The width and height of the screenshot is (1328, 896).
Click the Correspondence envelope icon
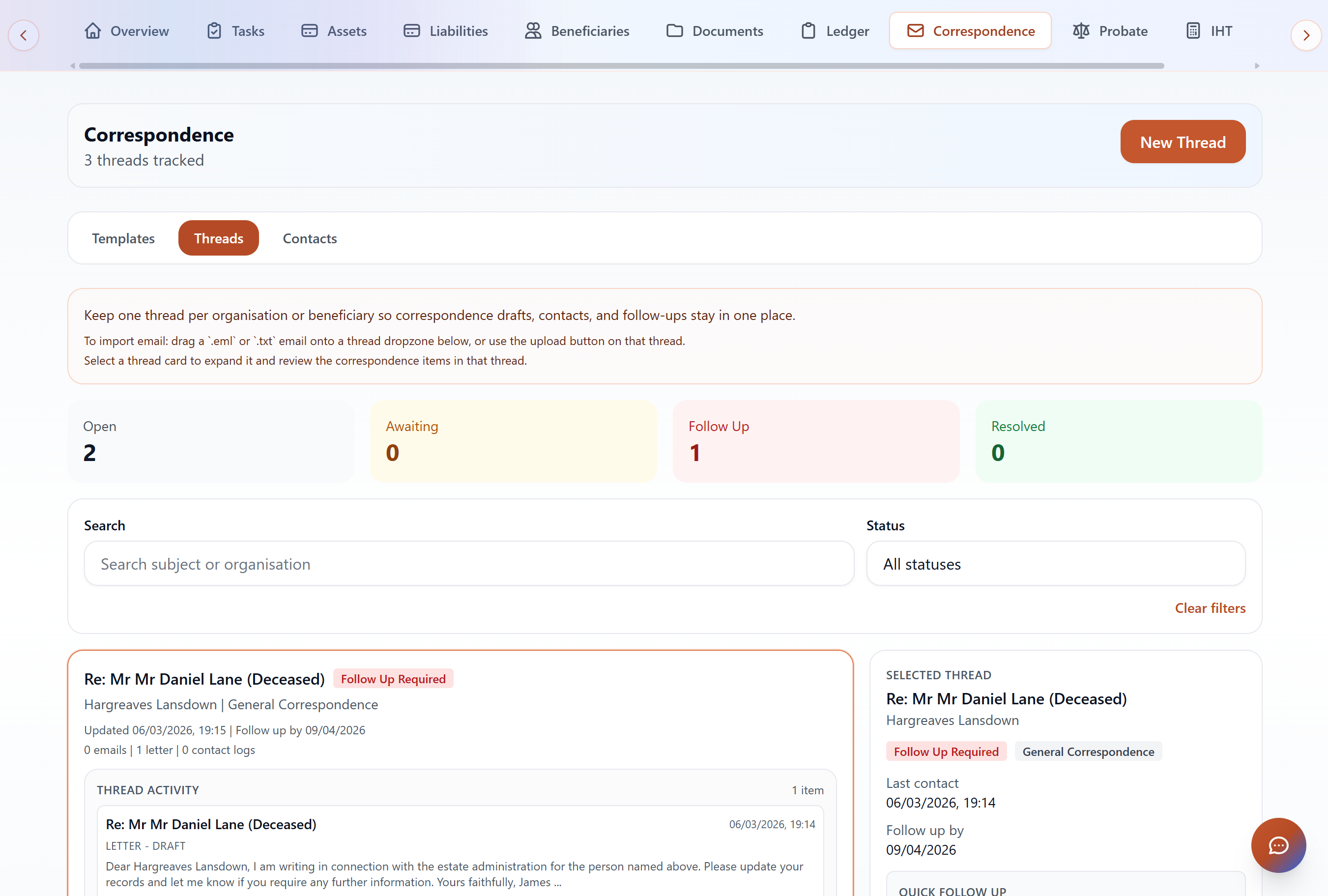(x=916, y=31)
